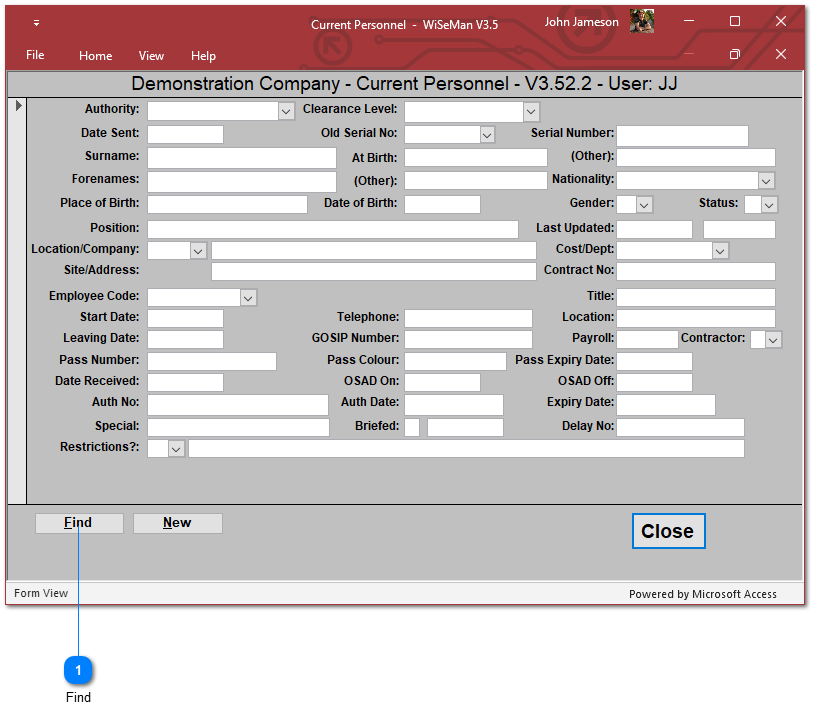This screenshot has width=814, height=721.
Task: Expand the Authority dropdown
Action: point(286,112)
